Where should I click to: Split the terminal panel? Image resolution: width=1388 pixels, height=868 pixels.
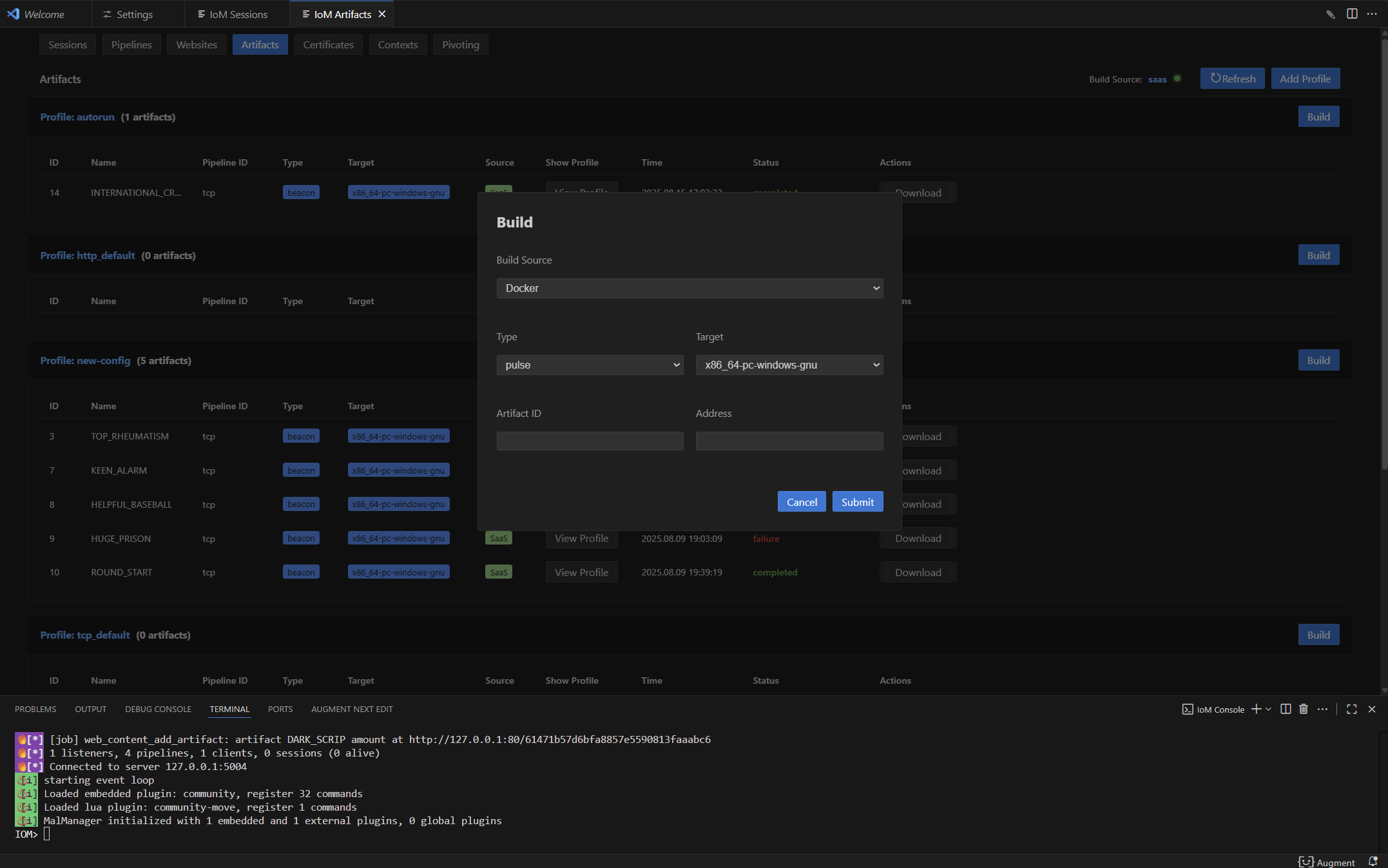point(1286,709)
